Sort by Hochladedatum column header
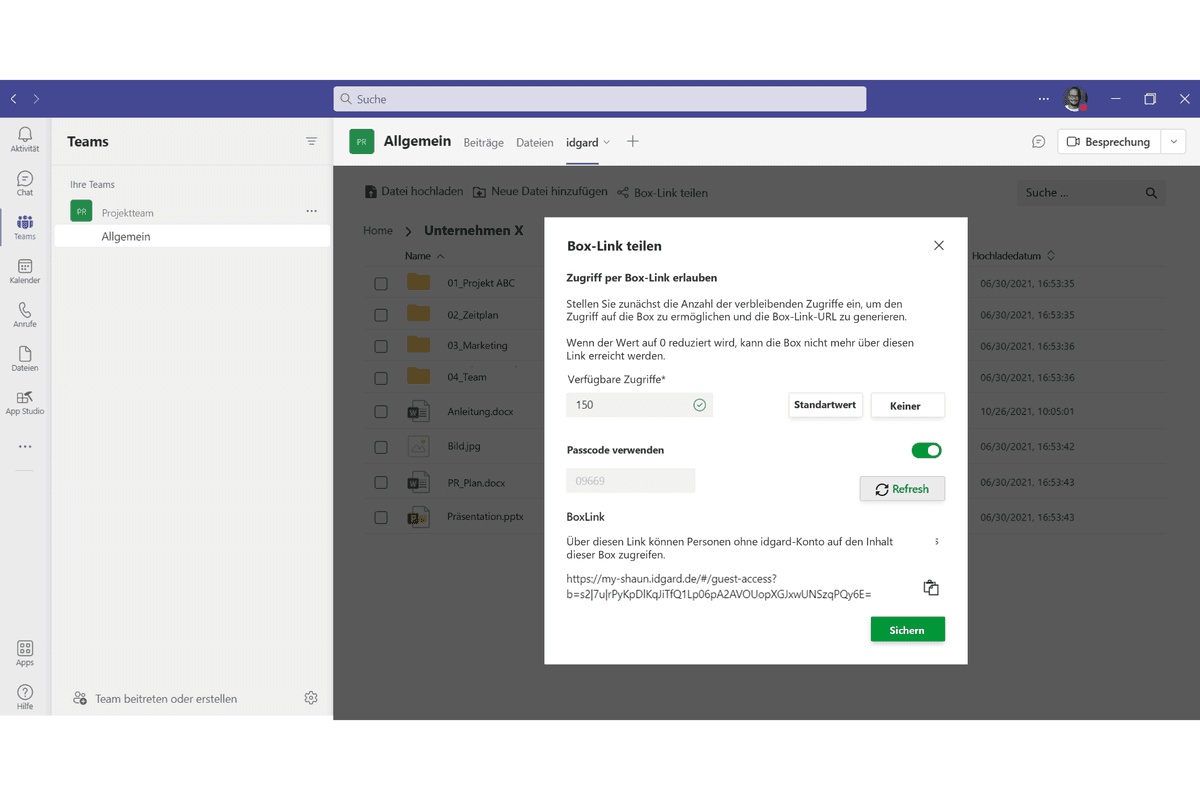The width and height of the screenshot is (1200, 800). (1013, 256)
